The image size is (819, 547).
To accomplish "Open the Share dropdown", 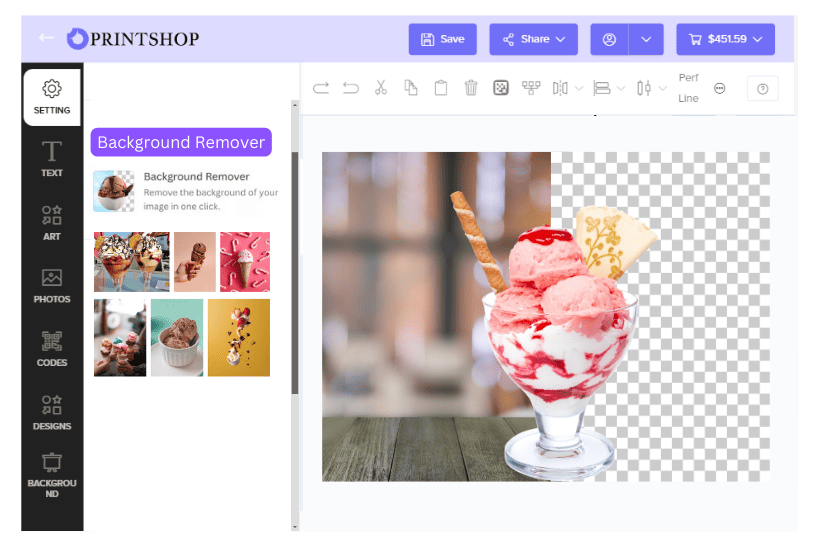I will pyautogui.click(x=533, y=39).
